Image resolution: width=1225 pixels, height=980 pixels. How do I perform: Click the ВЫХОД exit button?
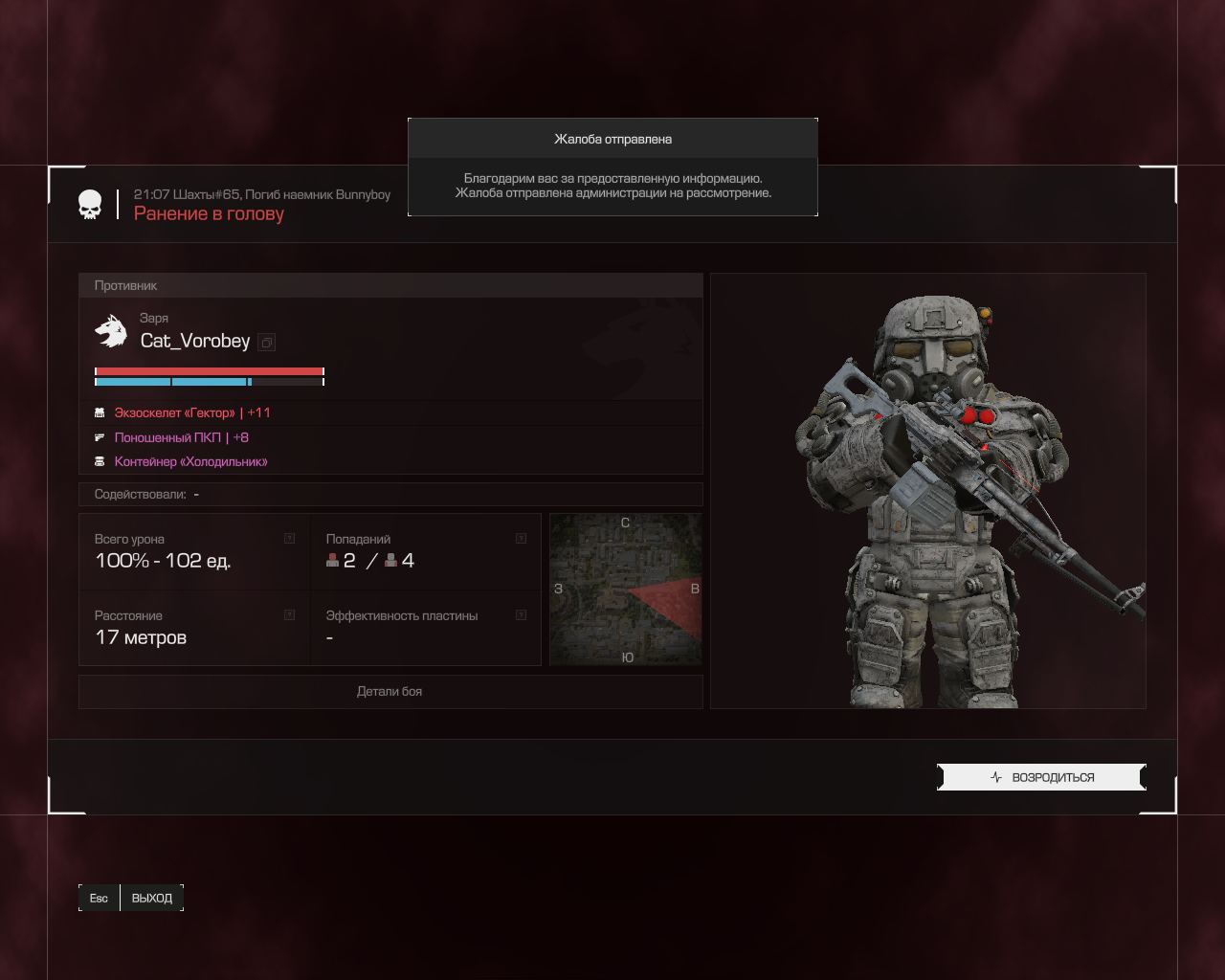pos(152,898)
